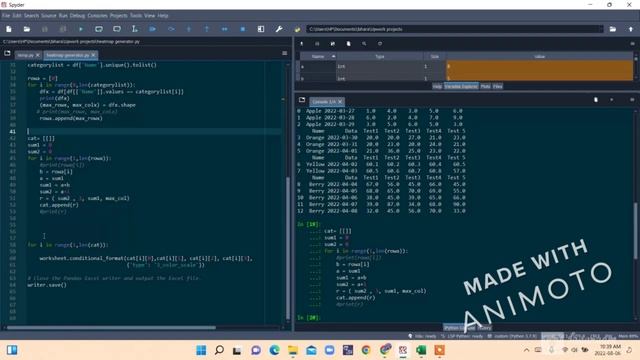Click Save data as in the Variable Explorer
The width and height of the screenshot is (640, 360).
click(x=333, y=44)
